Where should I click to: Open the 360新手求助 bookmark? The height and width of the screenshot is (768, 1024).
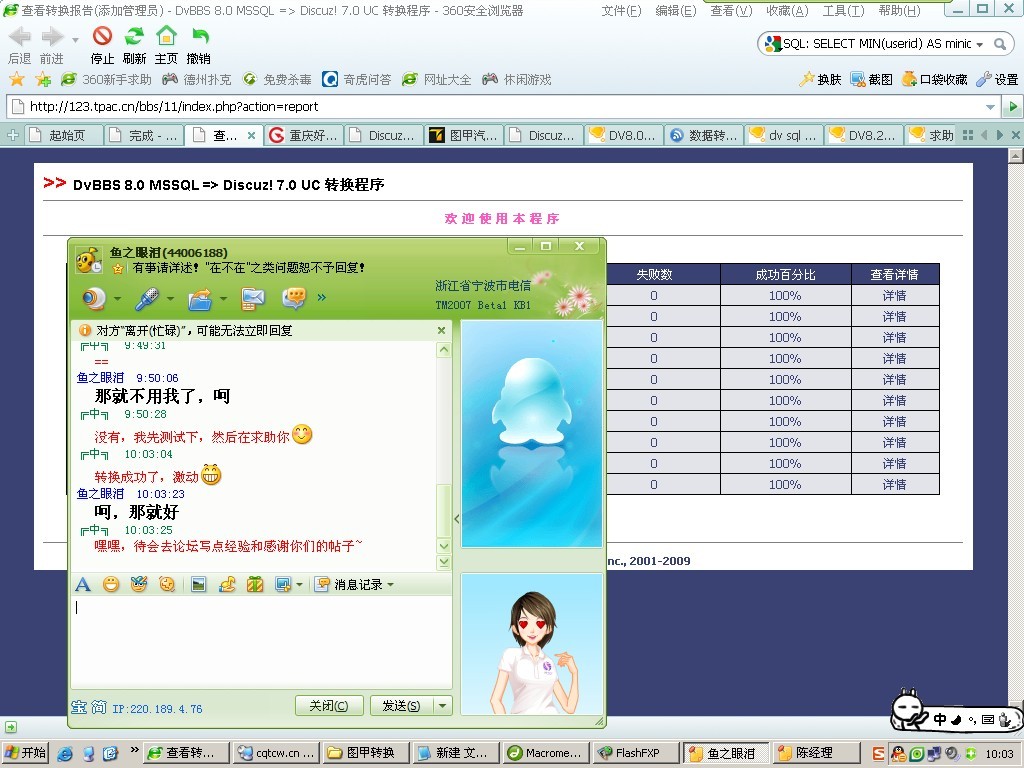(x=106, y=79)
